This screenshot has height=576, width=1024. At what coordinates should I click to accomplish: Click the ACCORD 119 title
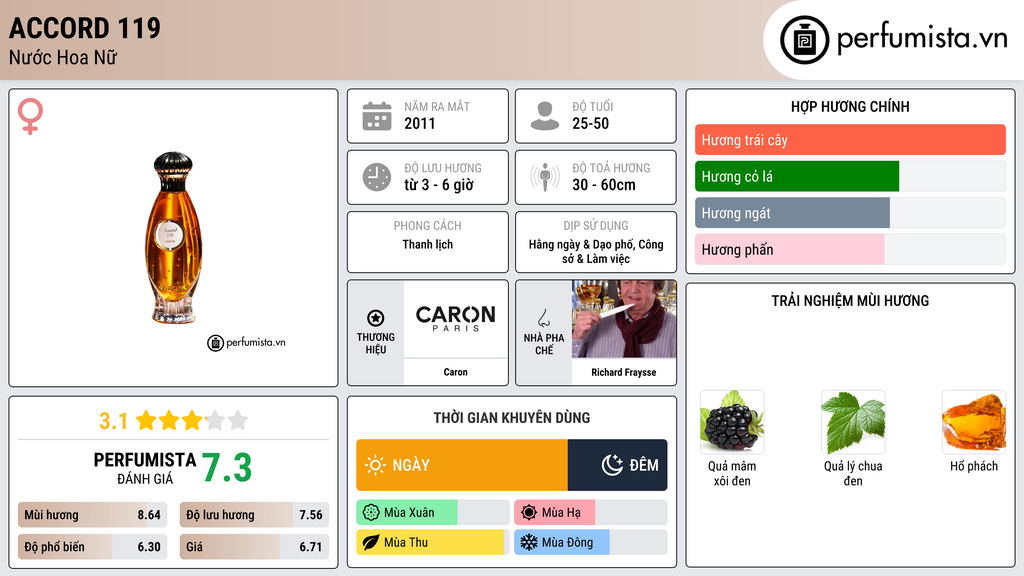pyautogui.click(x=85, y=28)
